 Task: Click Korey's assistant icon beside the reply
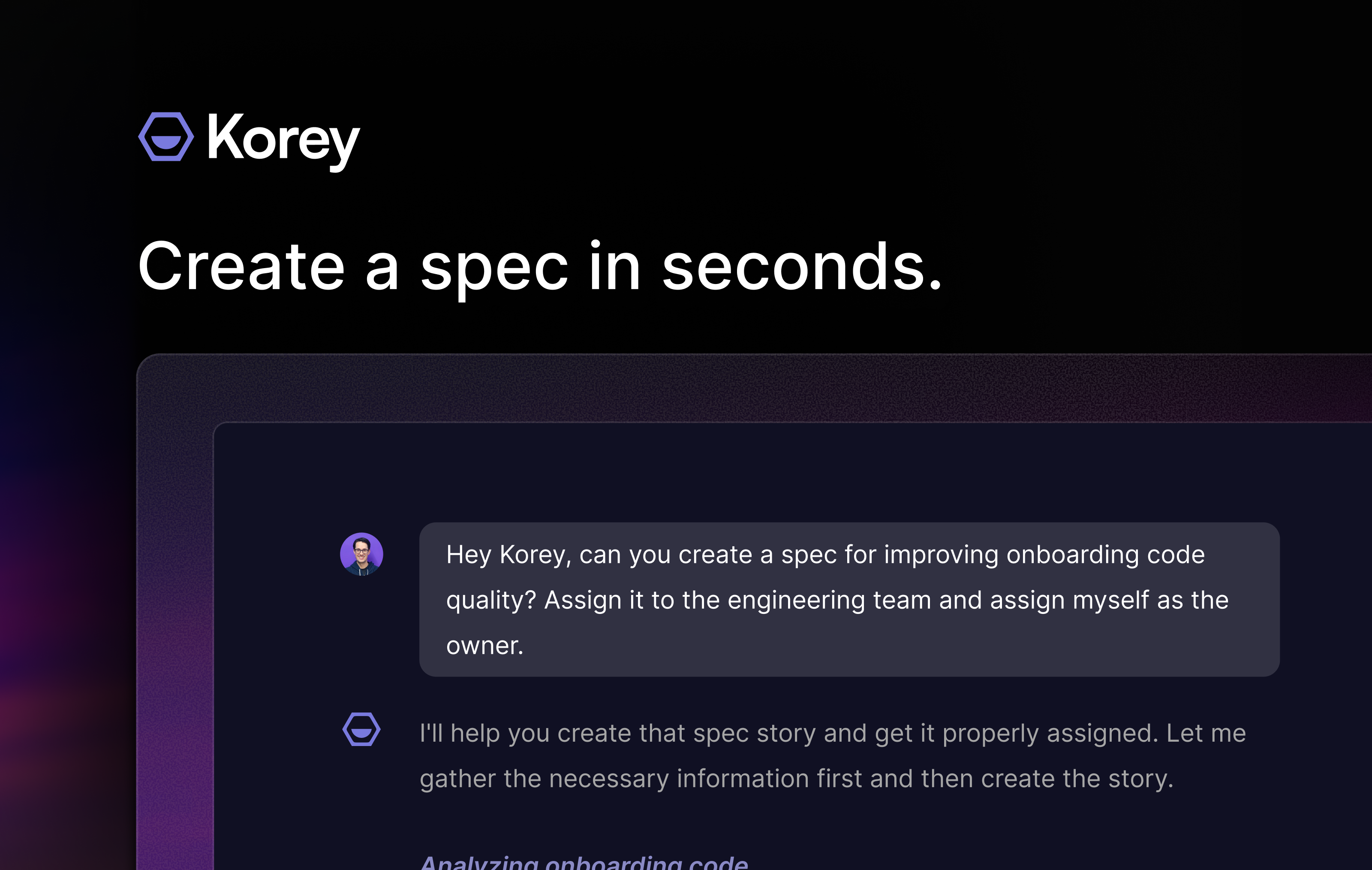click(361, 729)
